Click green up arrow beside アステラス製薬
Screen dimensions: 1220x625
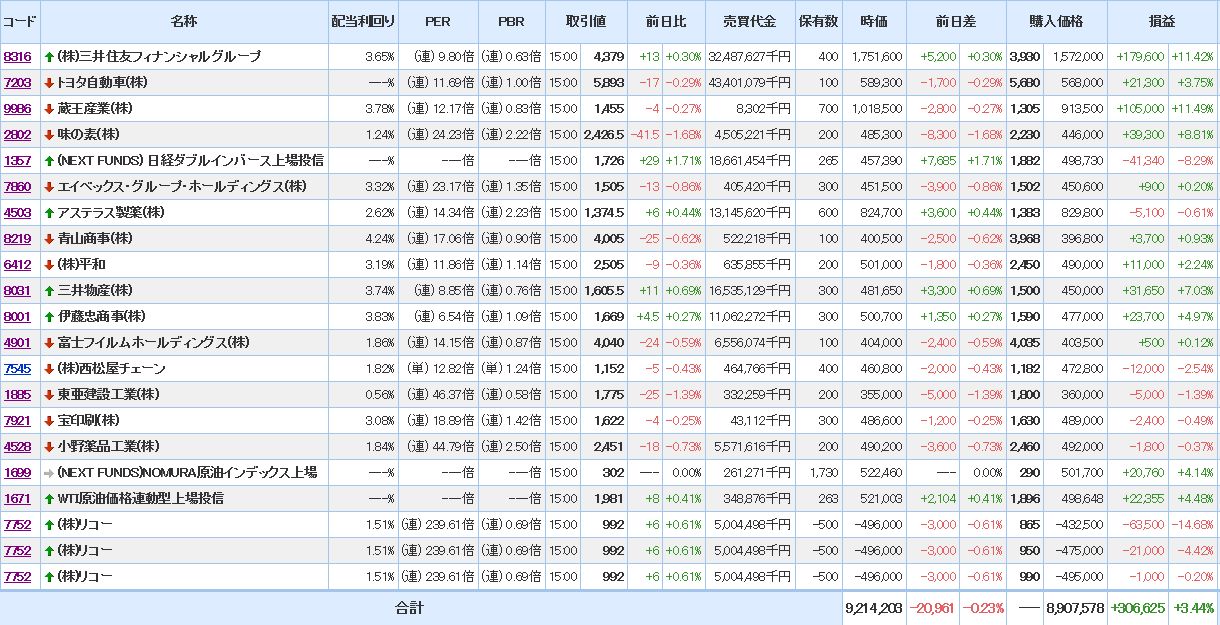coord(49,213)
